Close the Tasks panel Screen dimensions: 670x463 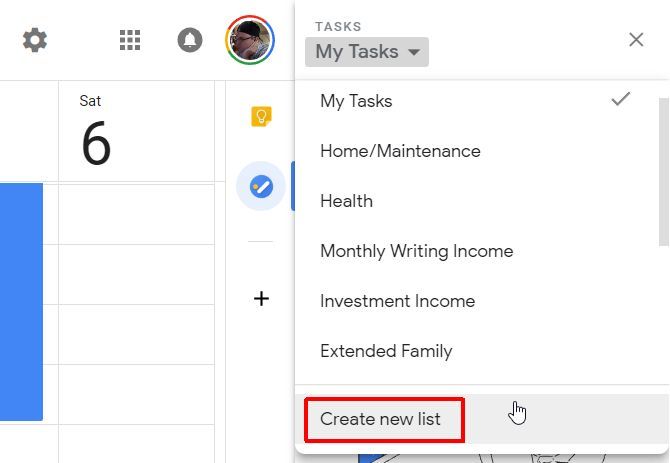click(636, 40)
